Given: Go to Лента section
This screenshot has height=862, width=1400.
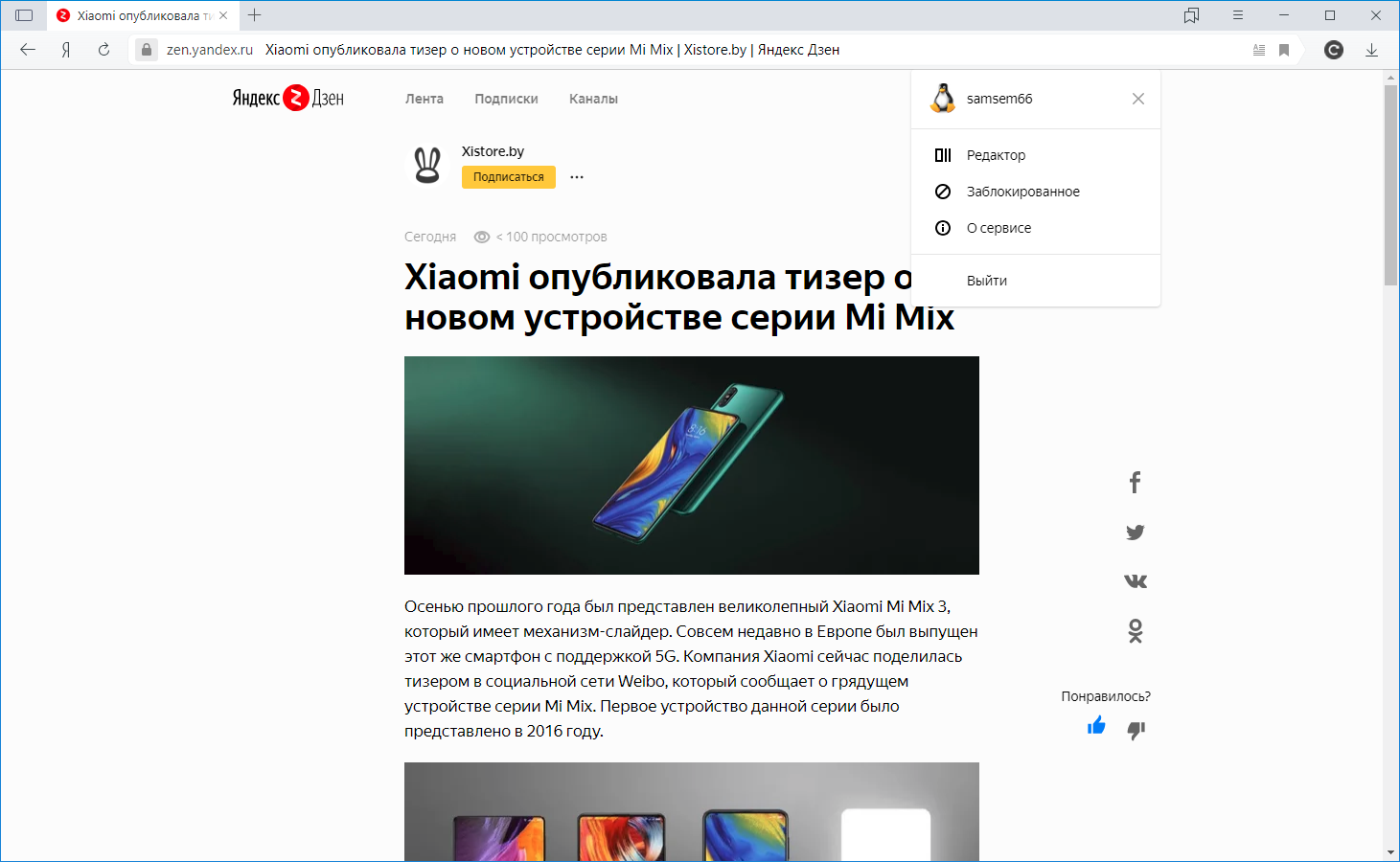Looking at the screenshot, I should click(x=425, y=99).
